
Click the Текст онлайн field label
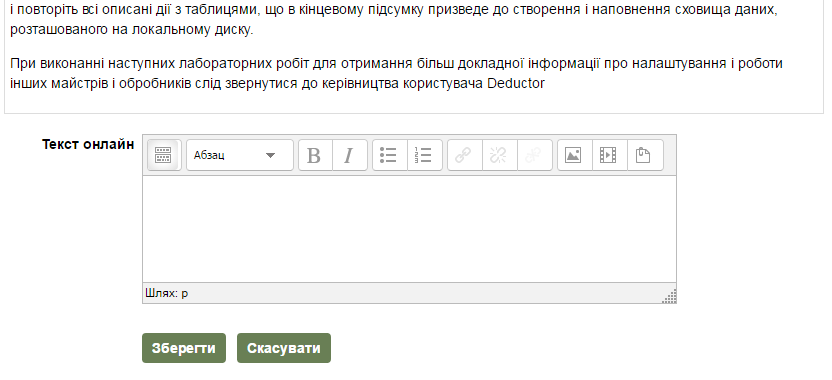88,144
